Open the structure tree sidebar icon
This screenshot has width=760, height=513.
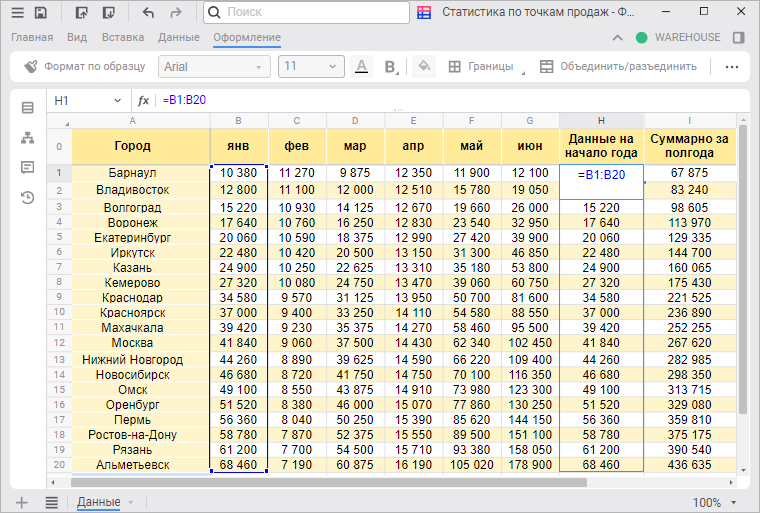pos(28,138)
